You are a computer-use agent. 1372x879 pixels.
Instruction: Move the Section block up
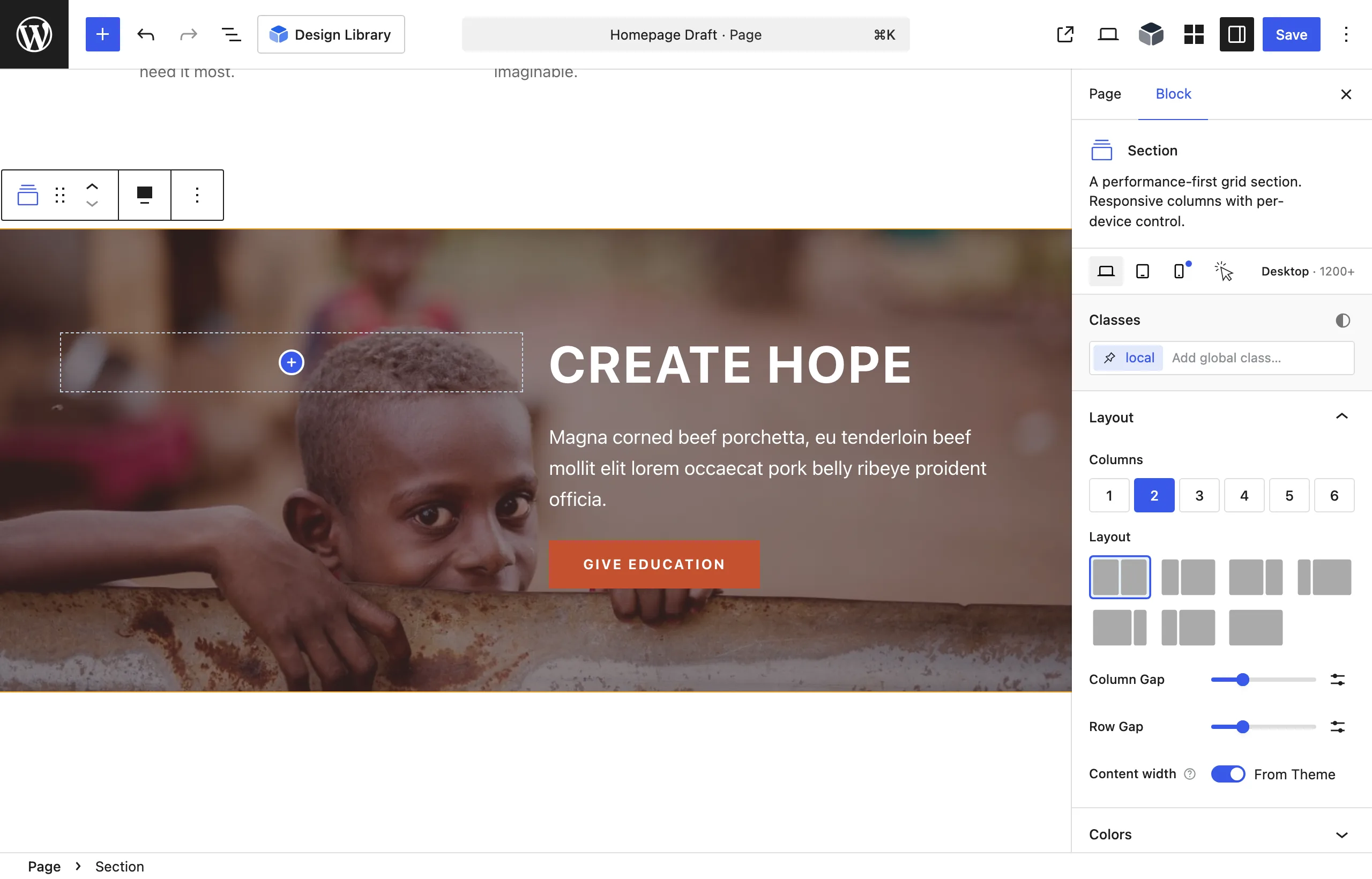[x=92, y=186]
